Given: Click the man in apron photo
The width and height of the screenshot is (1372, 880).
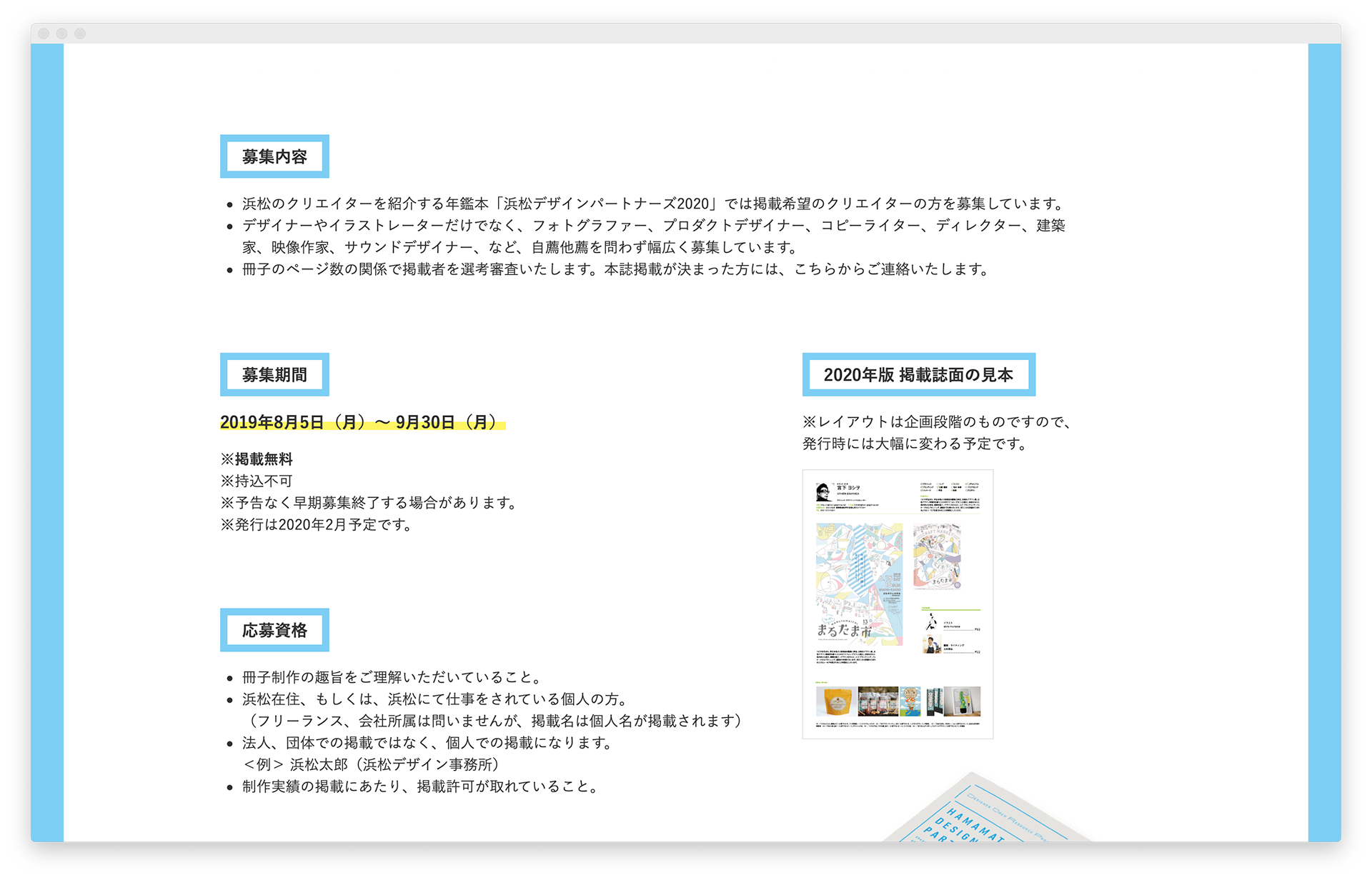Looking at the screenshot, I should tap(931, 645).
